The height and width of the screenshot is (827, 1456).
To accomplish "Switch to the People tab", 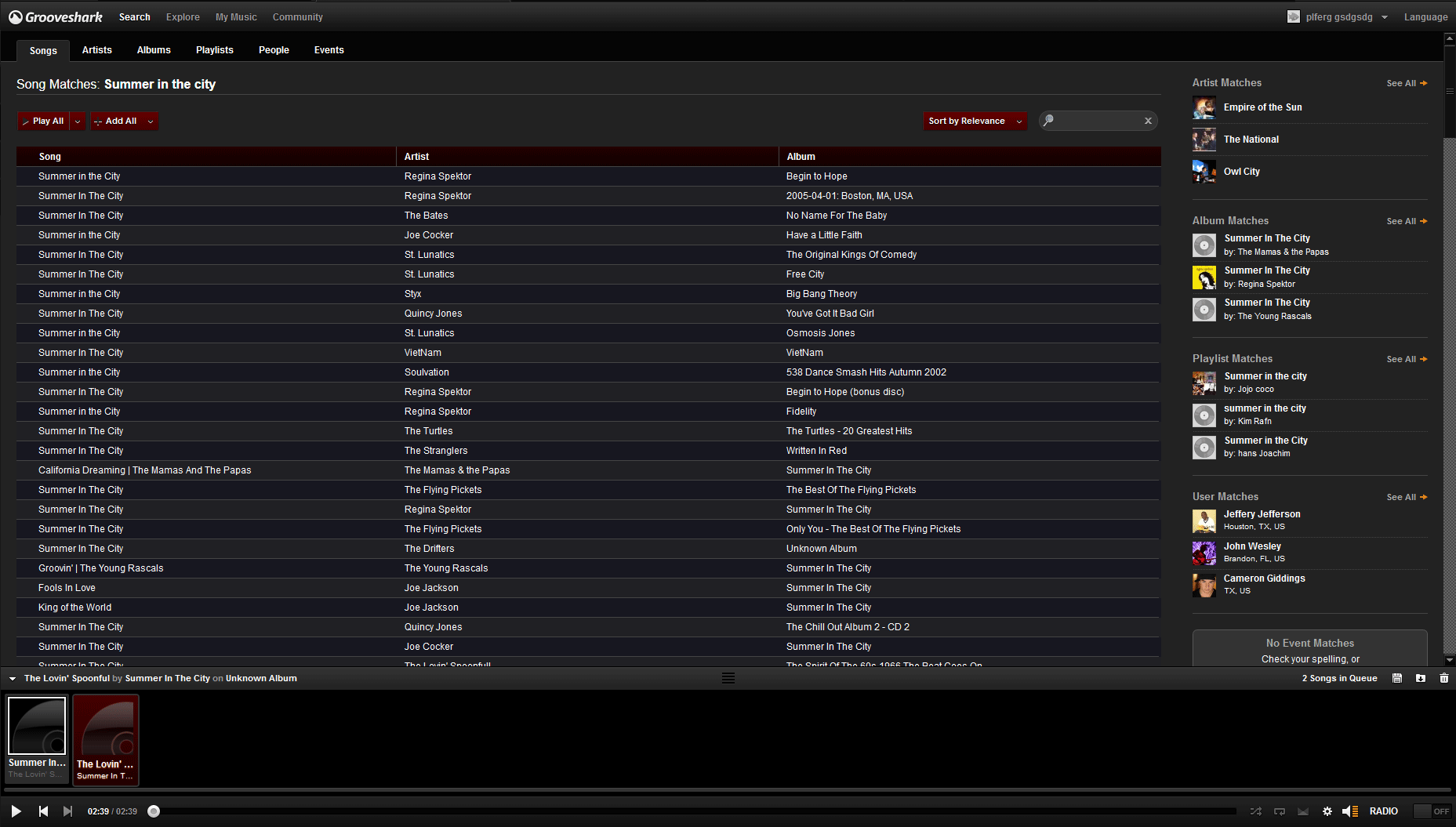I will click(274, 50).
